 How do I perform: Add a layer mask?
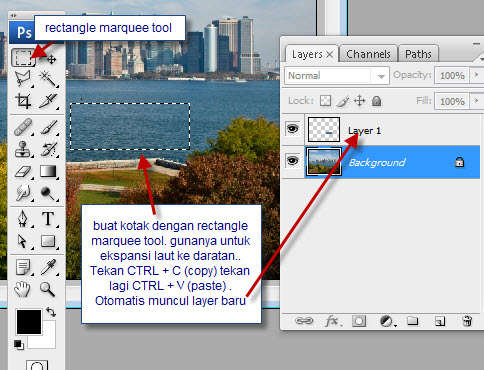pyautogui.click(x=359, y=321)
